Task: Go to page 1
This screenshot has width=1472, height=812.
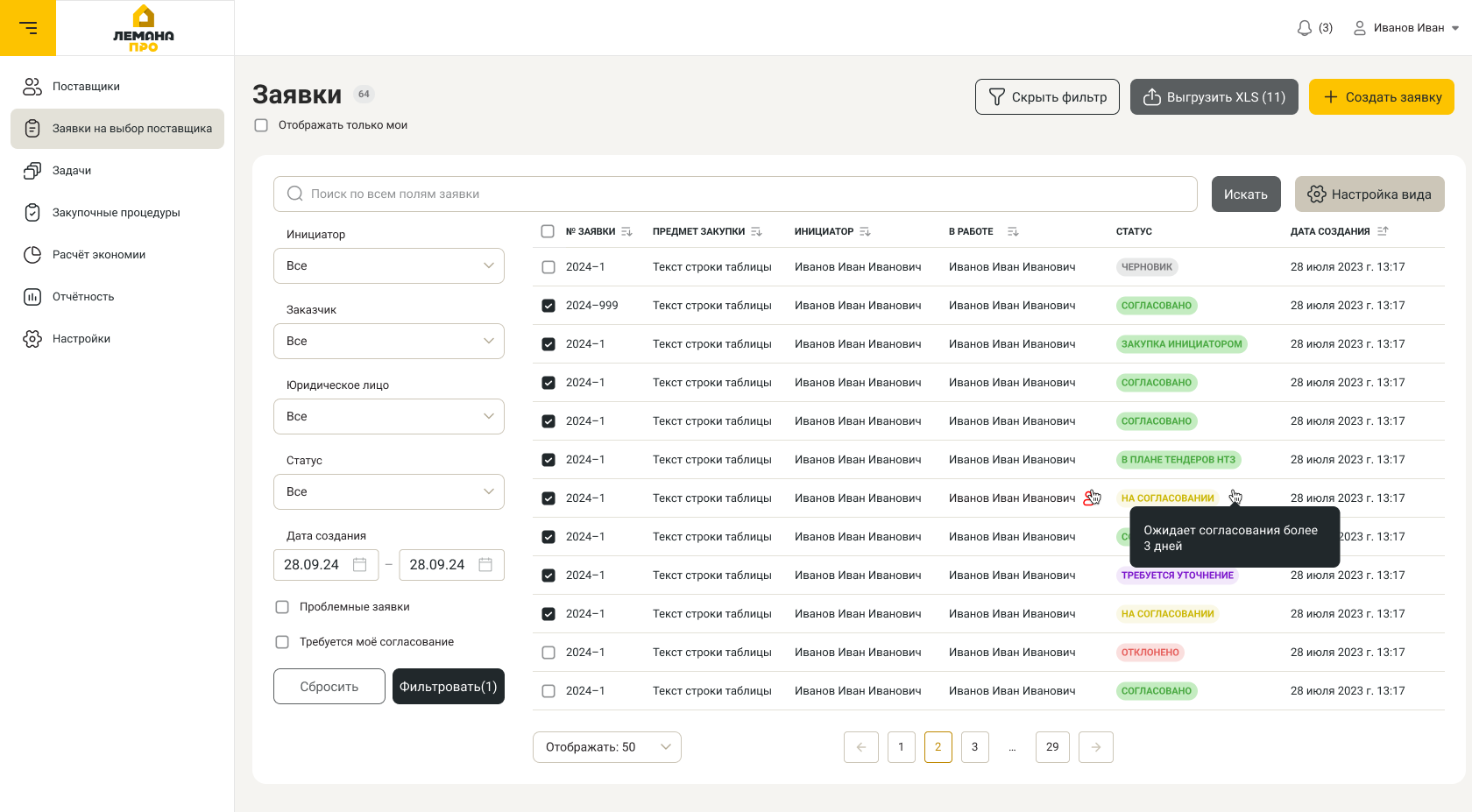Action: (x=901, y=747)
